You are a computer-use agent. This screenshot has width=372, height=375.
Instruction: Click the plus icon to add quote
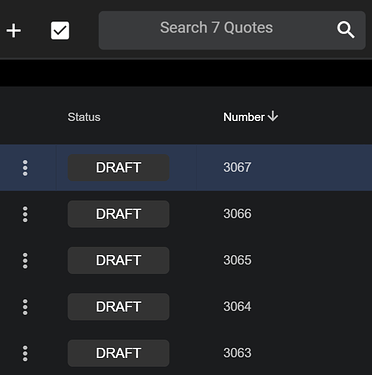pos(14,31)
